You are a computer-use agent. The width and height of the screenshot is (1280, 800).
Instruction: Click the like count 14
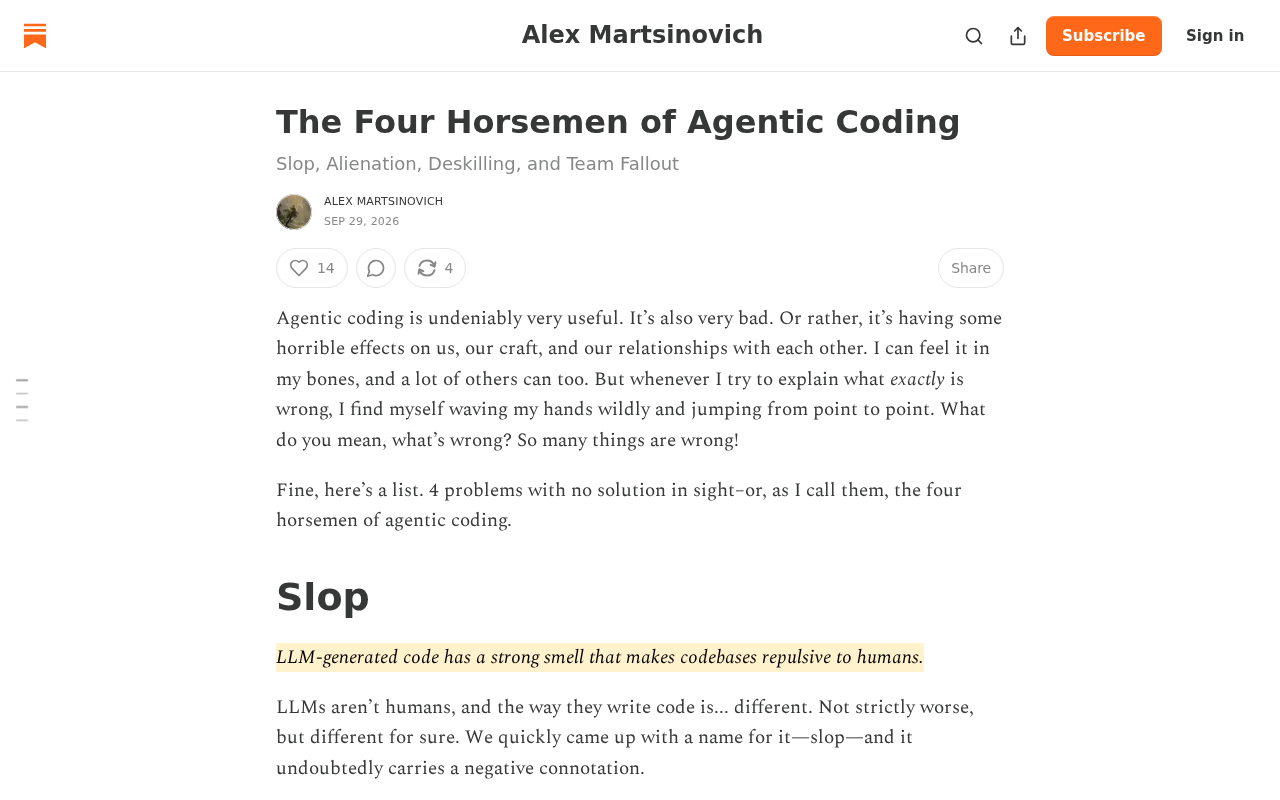(326, 268)
